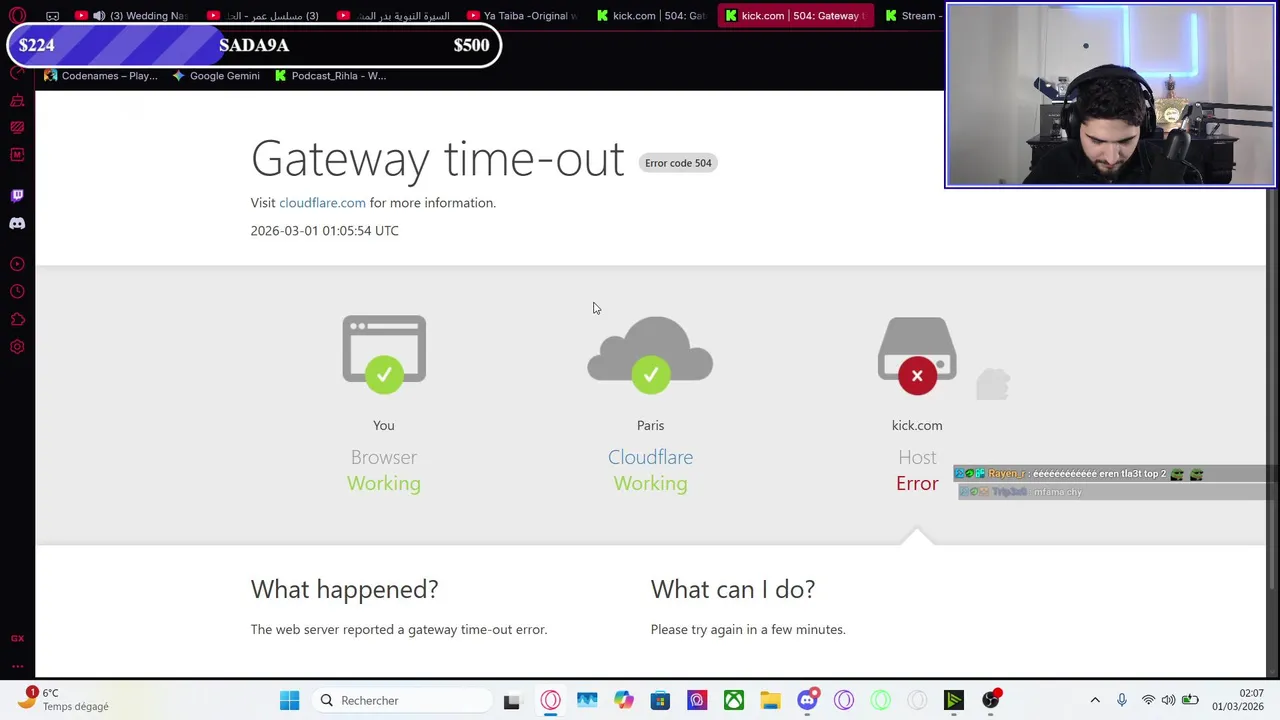Open the Codenames bookmark

click(101, 76)
